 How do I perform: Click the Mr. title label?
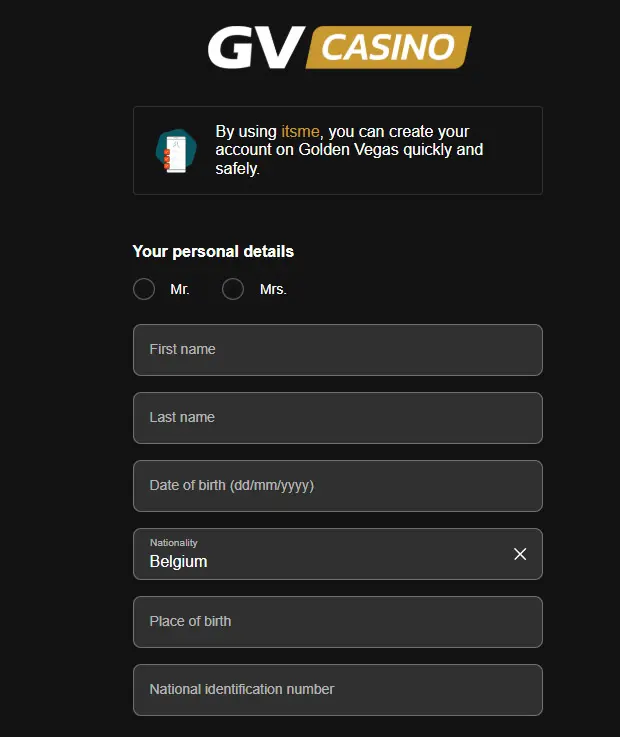180,289
